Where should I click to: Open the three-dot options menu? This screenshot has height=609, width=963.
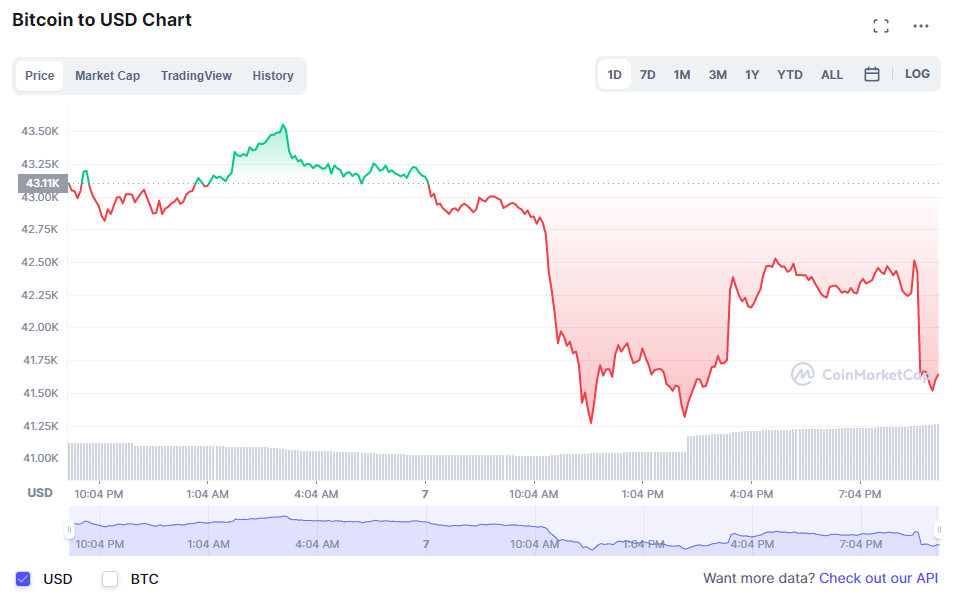[x=920, y=26]
